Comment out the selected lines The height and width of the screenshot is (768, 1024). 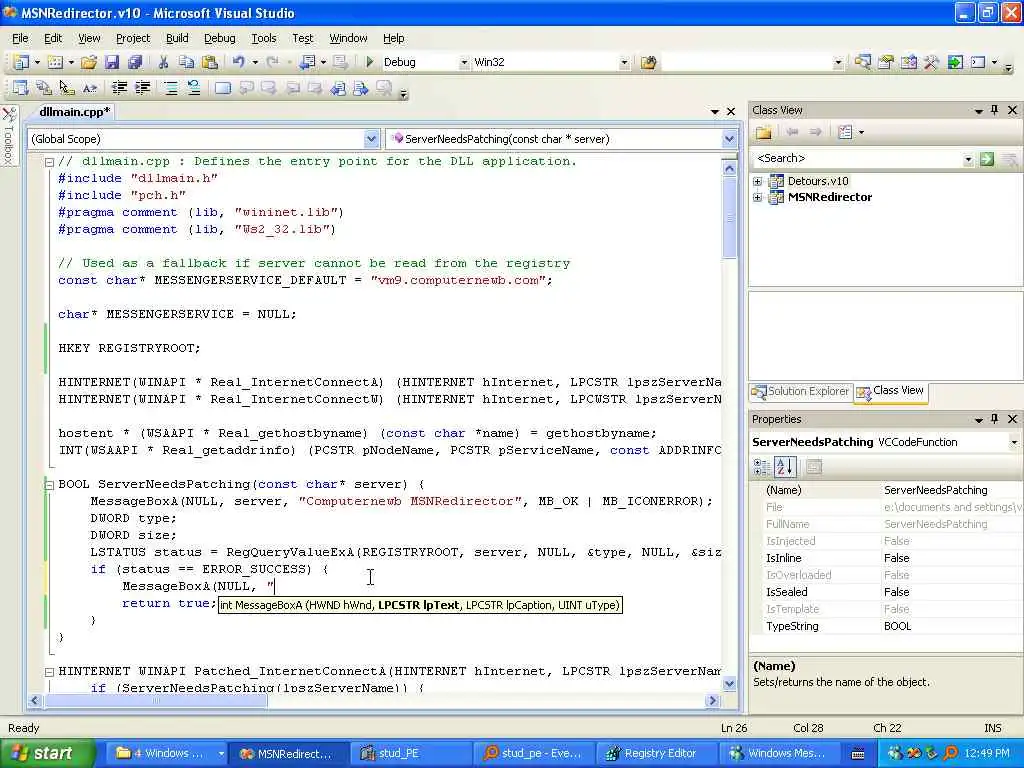point(170,88)
